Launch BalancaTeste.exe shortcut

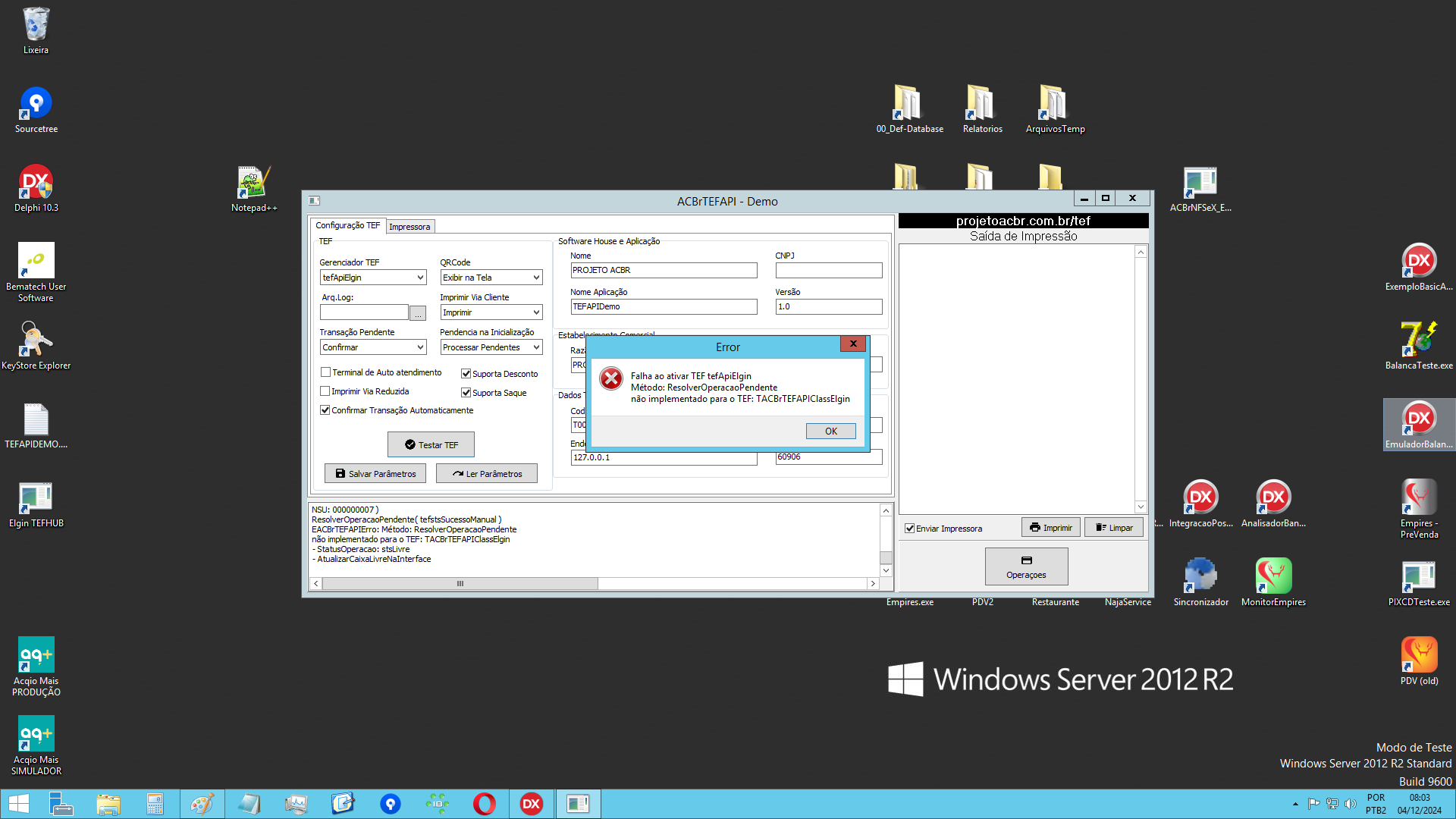click(1419, 347)
